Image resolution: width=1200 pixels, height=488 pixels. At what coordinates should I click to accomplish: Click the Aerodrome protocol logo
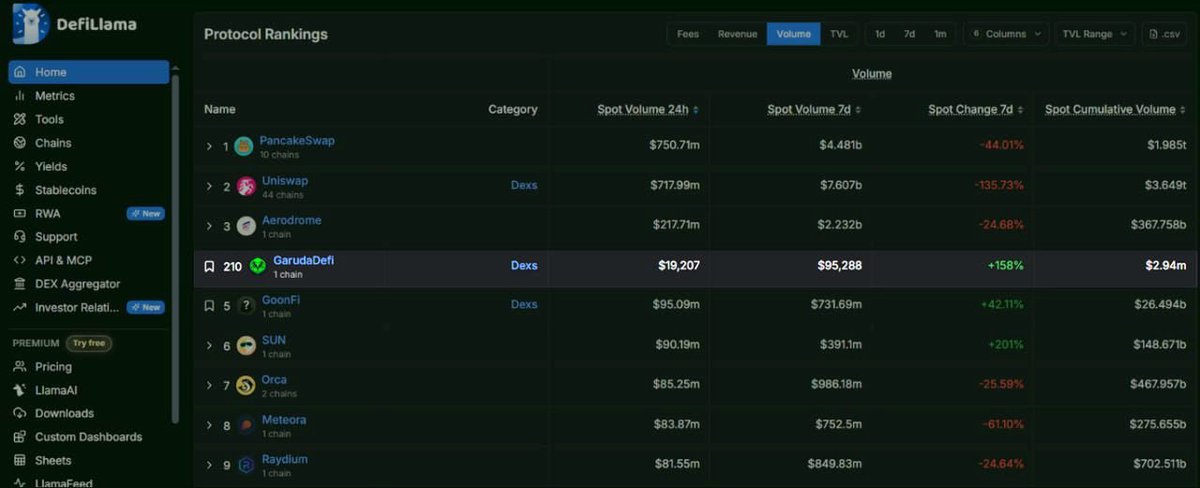(246, 226)
